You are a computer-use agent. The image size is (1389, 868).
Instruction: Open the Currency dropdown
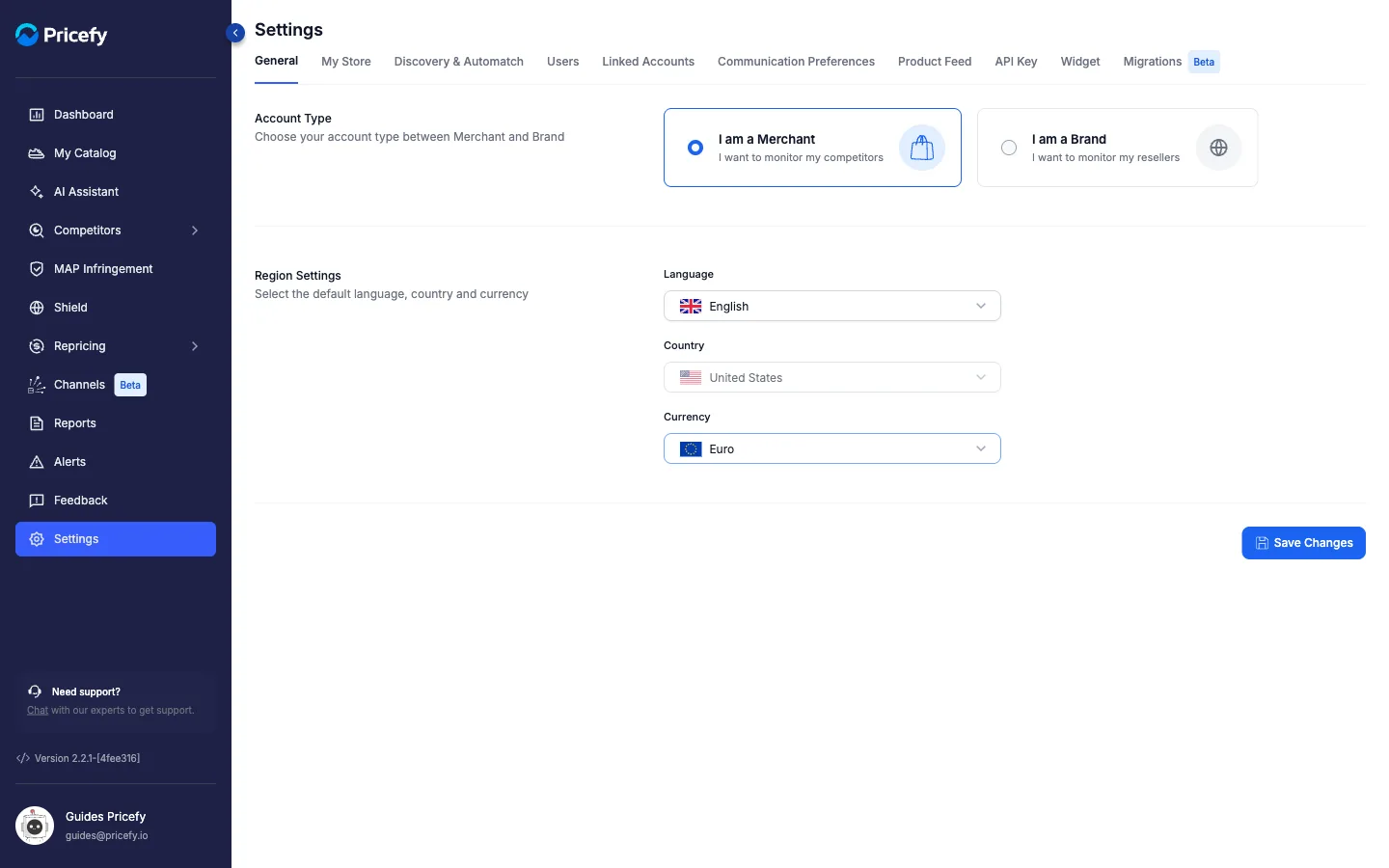click(832, 448)
